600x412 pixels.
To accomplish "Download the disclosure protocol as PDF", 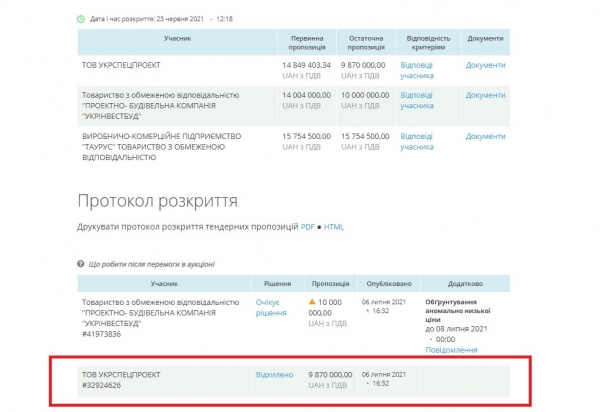I will click(x=308, y=227).
